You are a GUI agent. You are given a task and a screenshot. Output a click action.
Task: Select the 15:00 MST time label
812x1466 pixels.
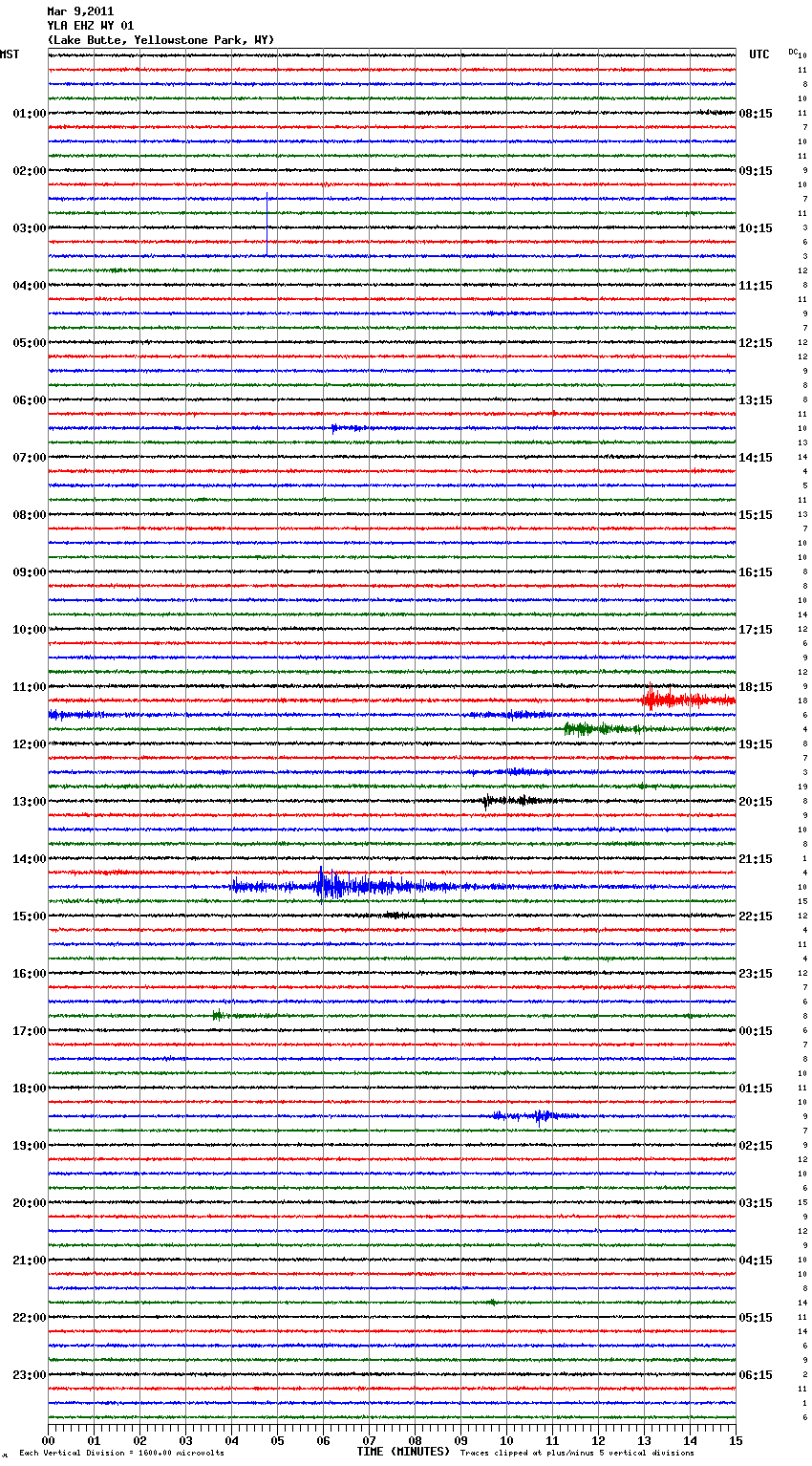click(x=30, y=916)
